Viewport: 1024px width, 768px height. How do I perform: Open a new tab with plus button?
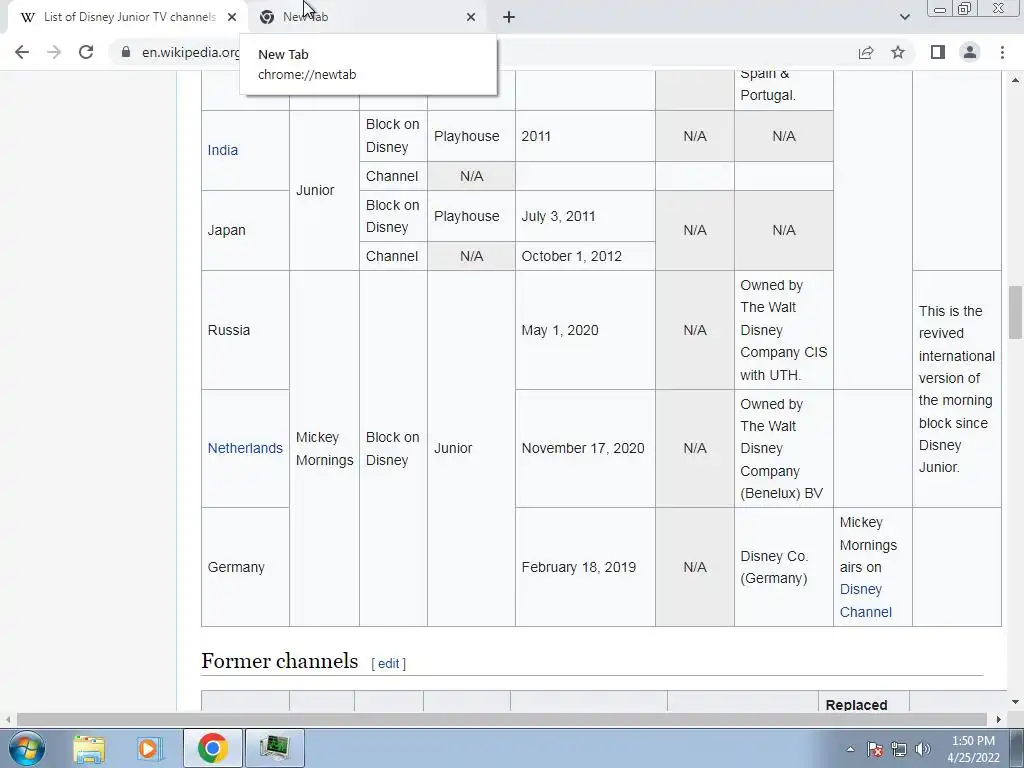pyautogui.click(x=509, y=17)
